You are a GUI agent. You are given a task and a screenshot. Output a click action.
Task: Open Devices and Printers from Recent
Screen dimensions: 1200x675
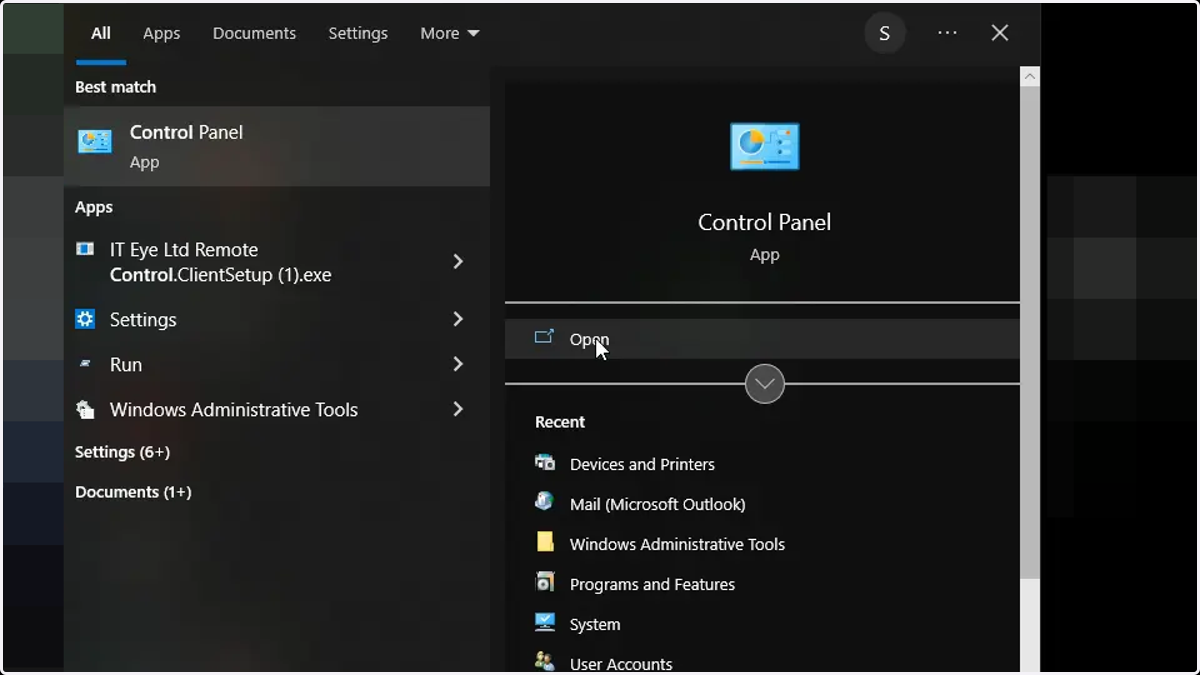tap(642, 464)
